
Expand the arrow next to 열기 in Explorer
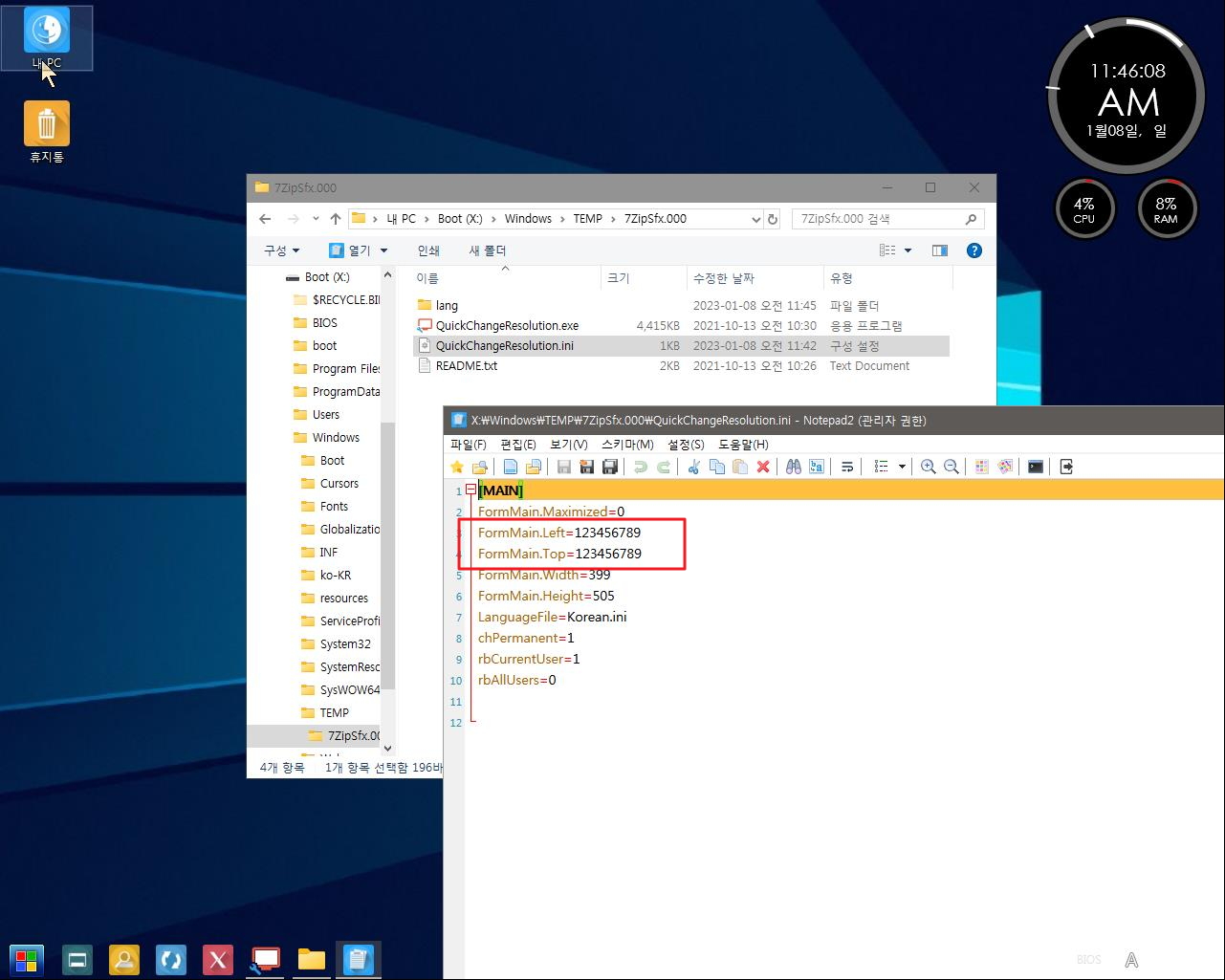click(384, 250)
